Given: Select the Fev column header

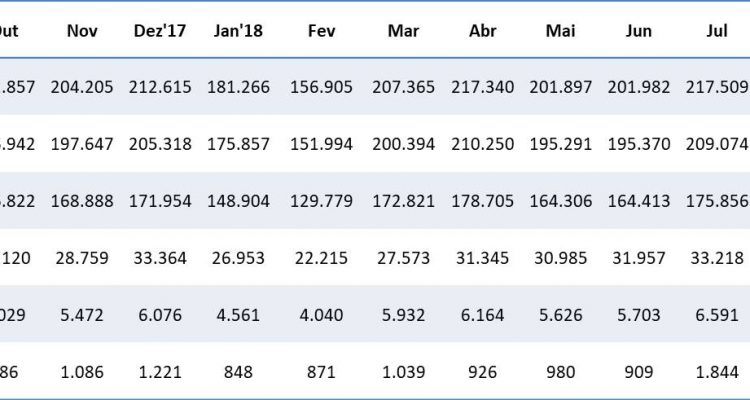Looking at the screenshot, I should (321, 31).
